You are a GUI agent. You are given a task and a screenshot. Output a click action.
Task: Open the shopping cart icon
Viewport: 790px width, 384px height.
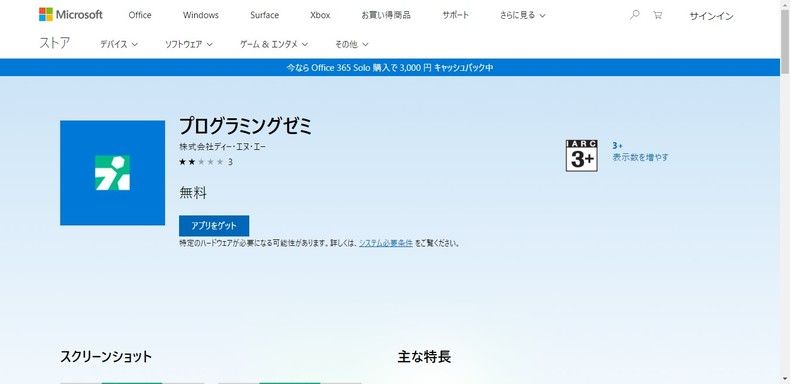(x=657, y=15)
